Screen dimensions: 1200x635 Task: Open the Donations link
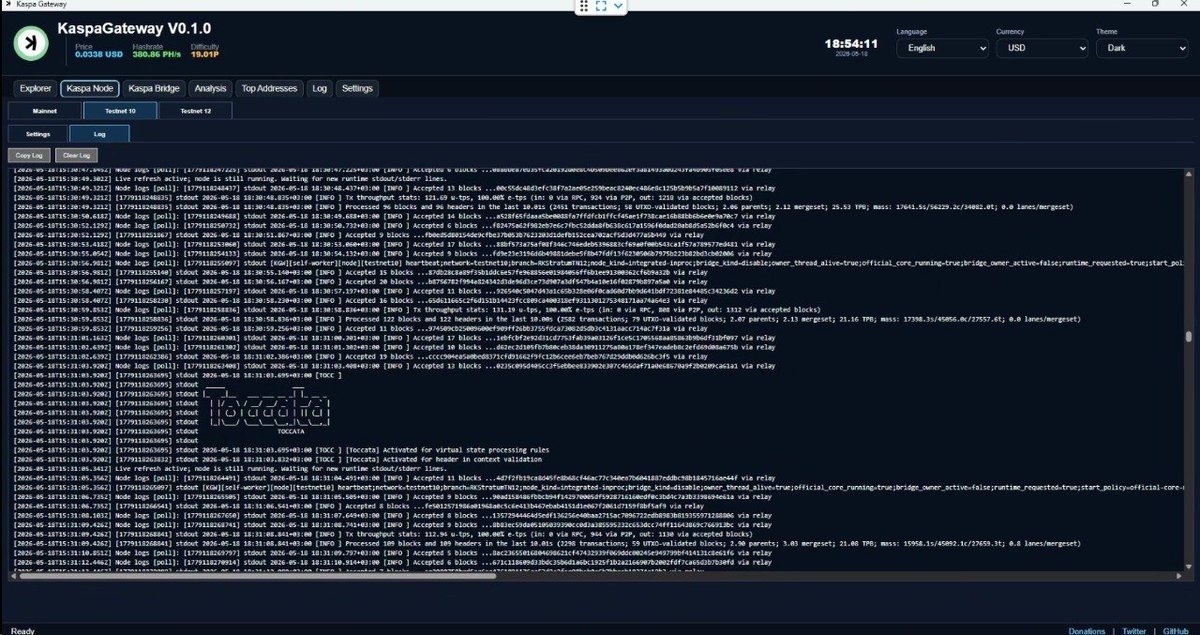[1087, 631]
